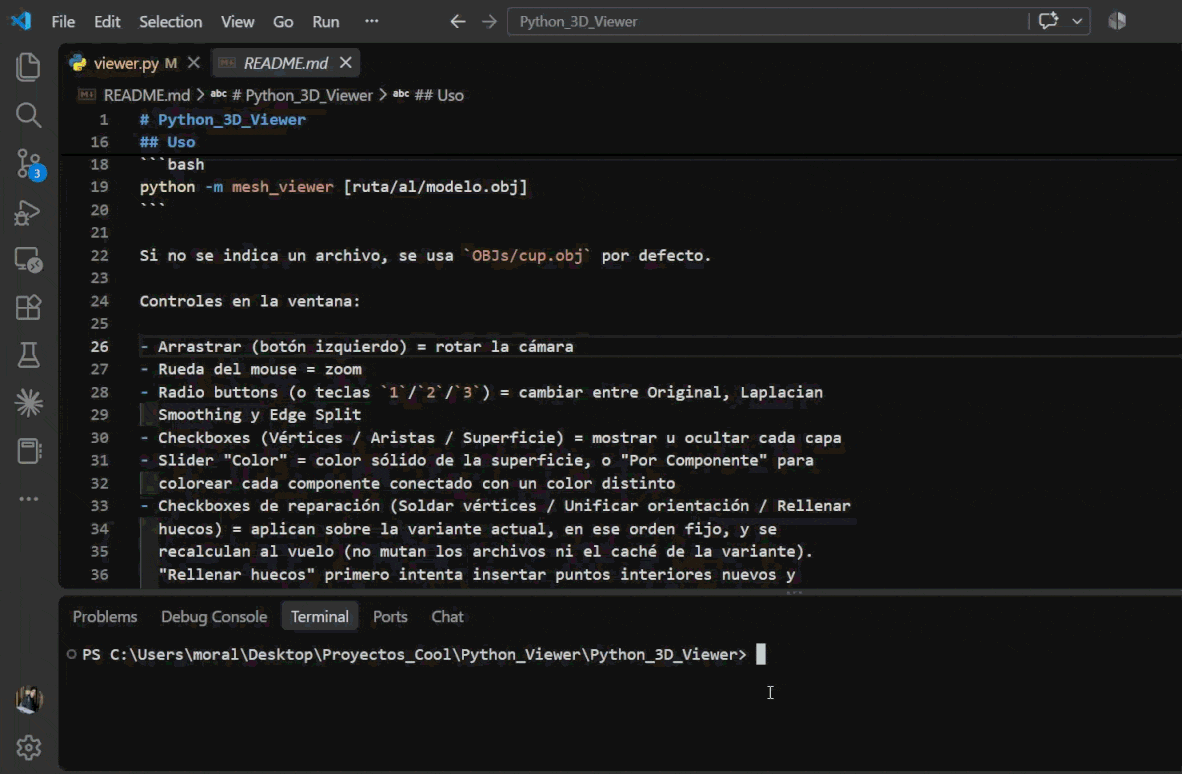Open the Explorer view in activity bar

(28, 67)
